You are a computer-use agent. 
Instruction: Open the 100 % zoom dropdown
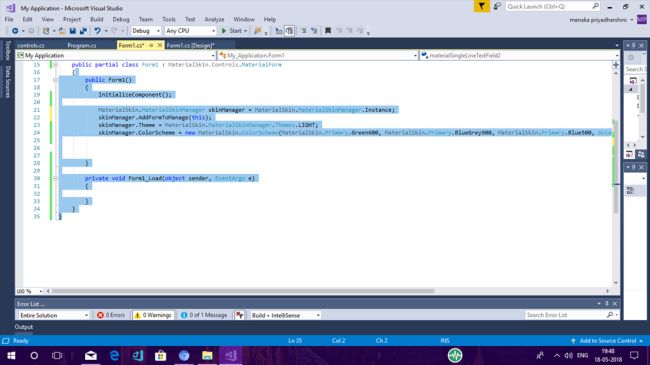click(x=29, y=291)
